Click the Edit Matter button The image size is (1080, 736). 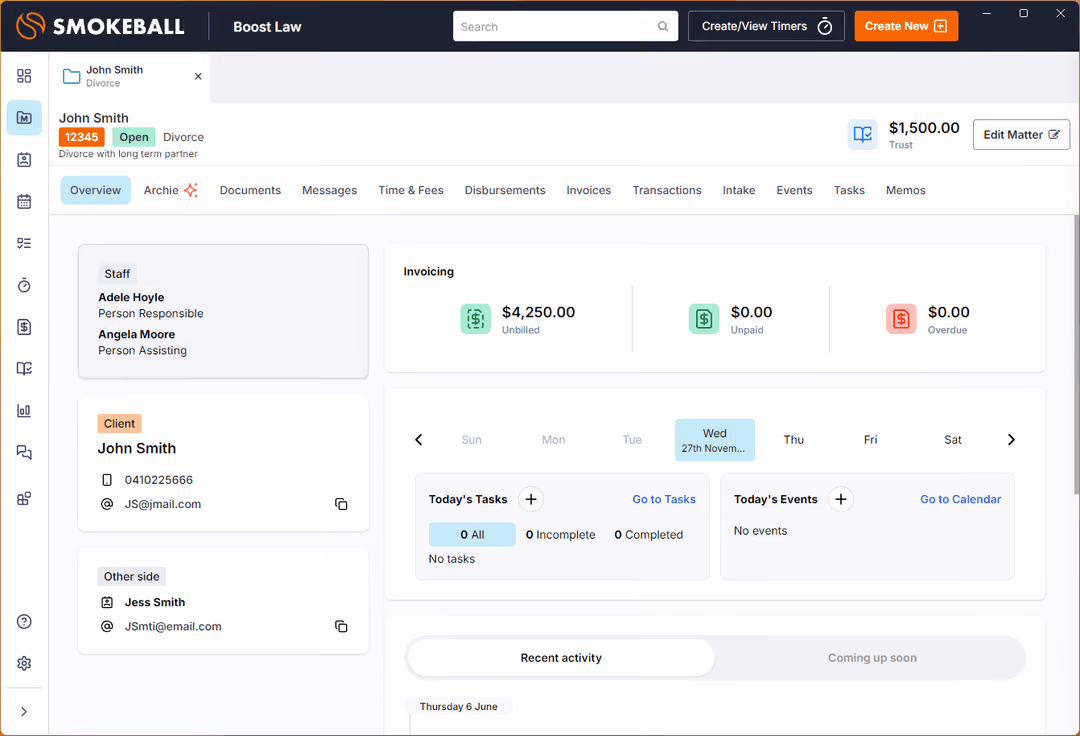pos(1021,134)
